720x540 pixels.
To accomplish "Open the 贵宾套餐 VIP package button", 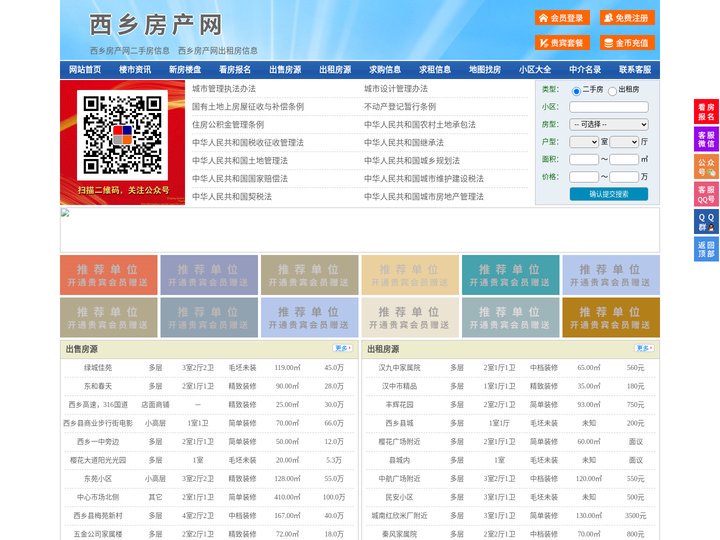I will click(562, 43).
